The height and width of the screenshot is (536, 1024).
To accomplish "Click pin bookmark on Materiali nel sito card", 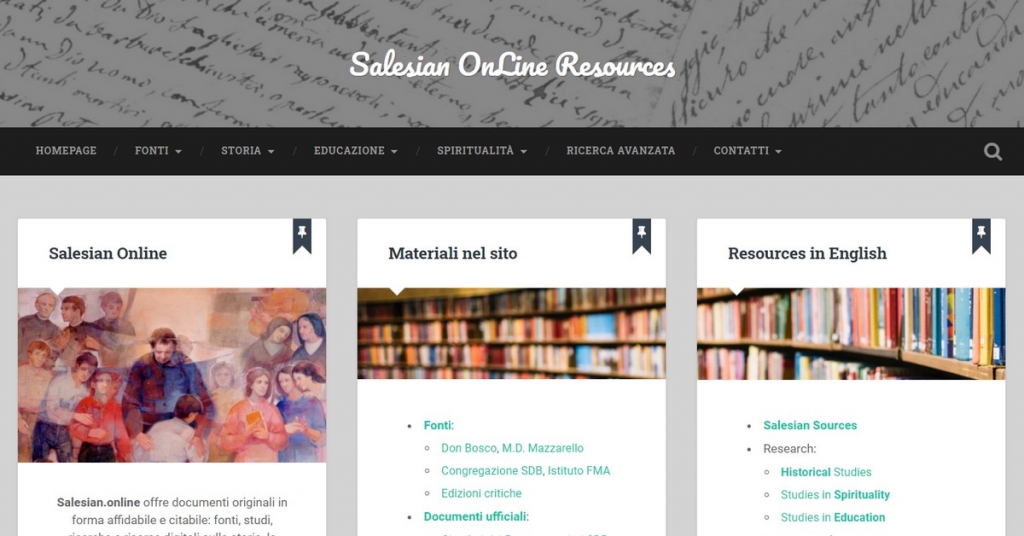I will point(641,236).
